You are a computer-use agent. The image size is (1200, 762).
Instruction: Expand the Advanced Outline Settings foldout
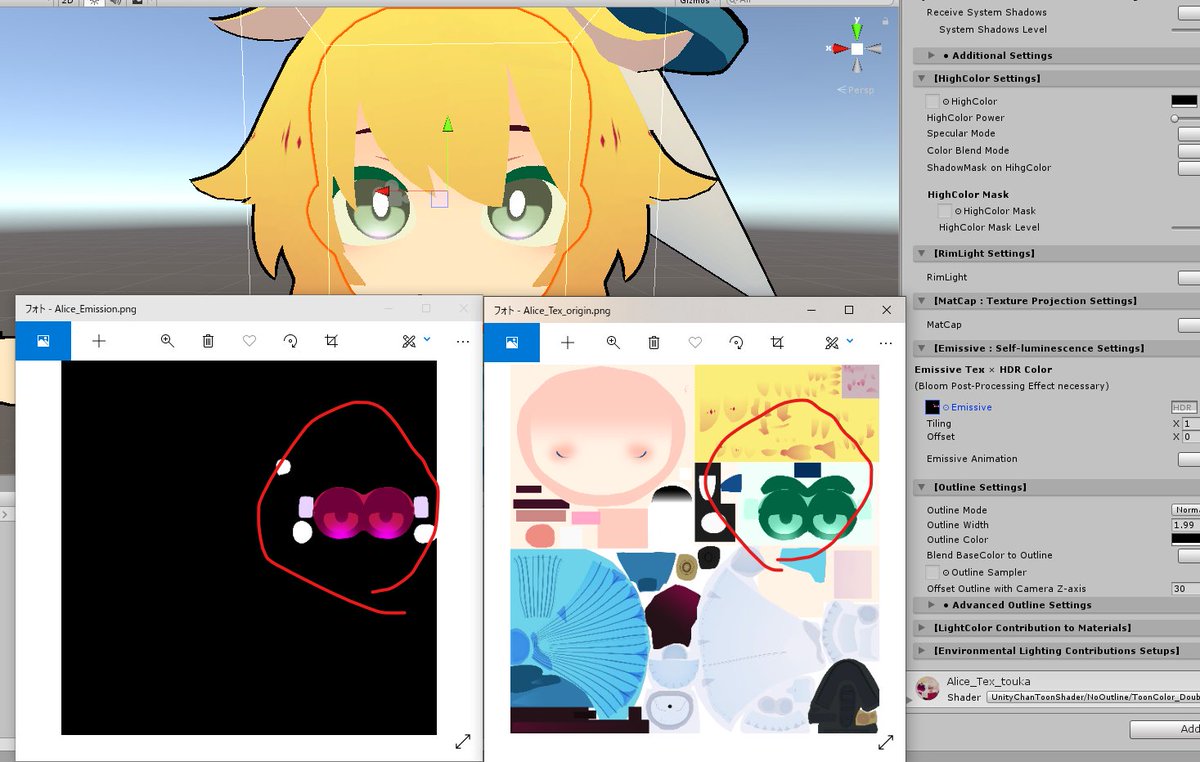pyautogui.click(x=932, y=605)
